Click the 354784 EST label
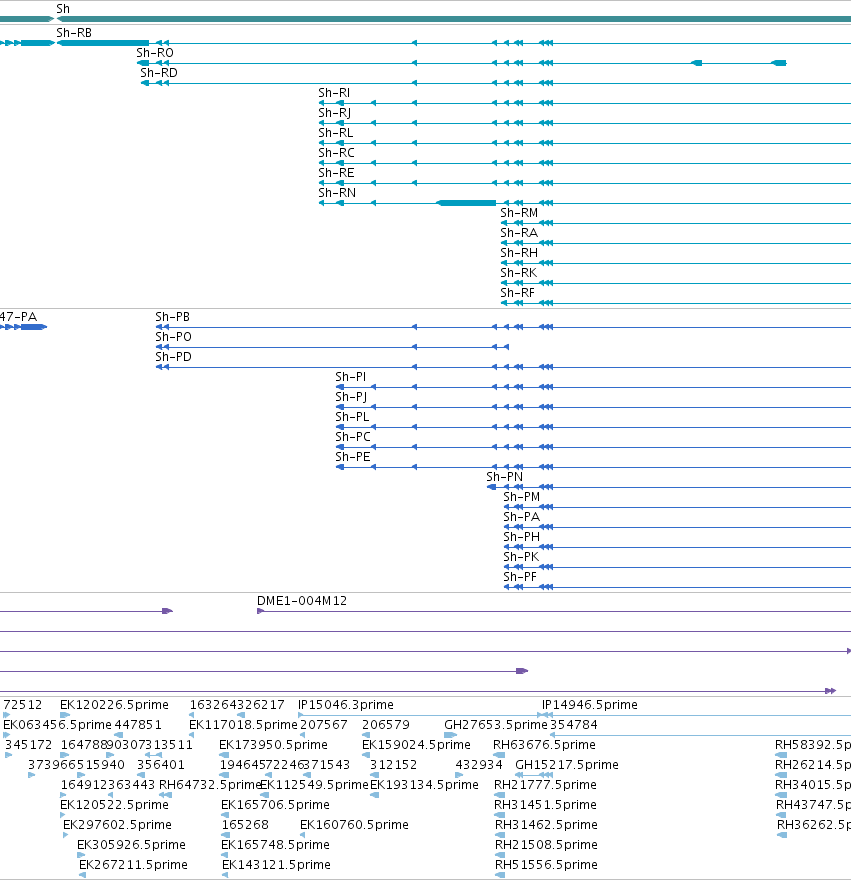 (x=574, y=725)
